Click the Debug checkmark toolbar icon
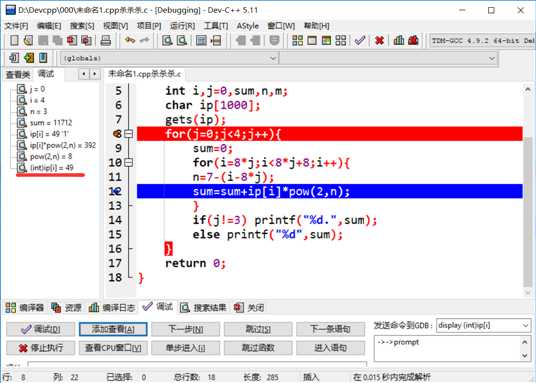This screenshot has width=536, height=383. [x=360, y=41]
